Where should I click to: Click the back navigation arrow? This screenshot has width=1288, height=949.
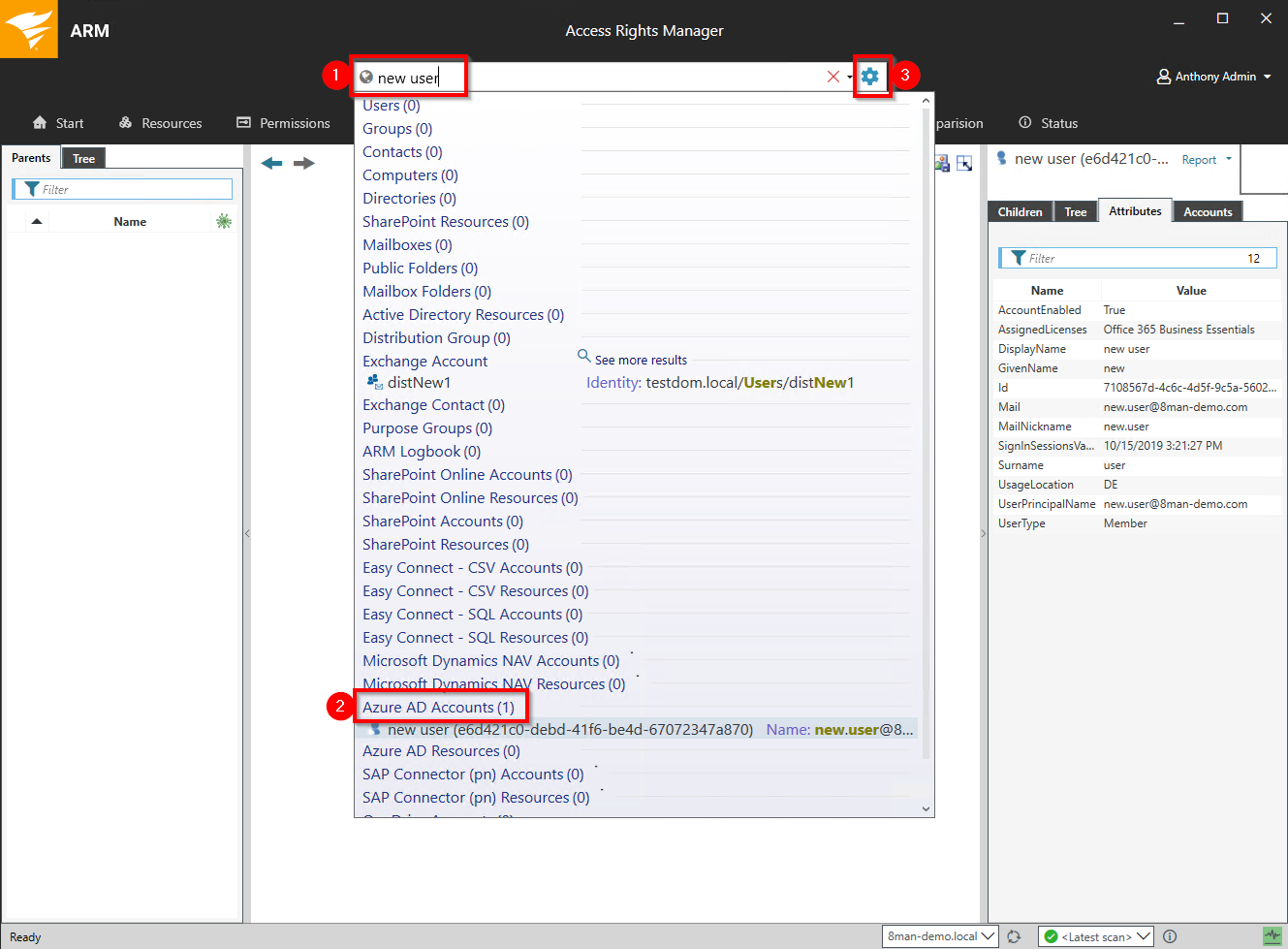[271, 163]
